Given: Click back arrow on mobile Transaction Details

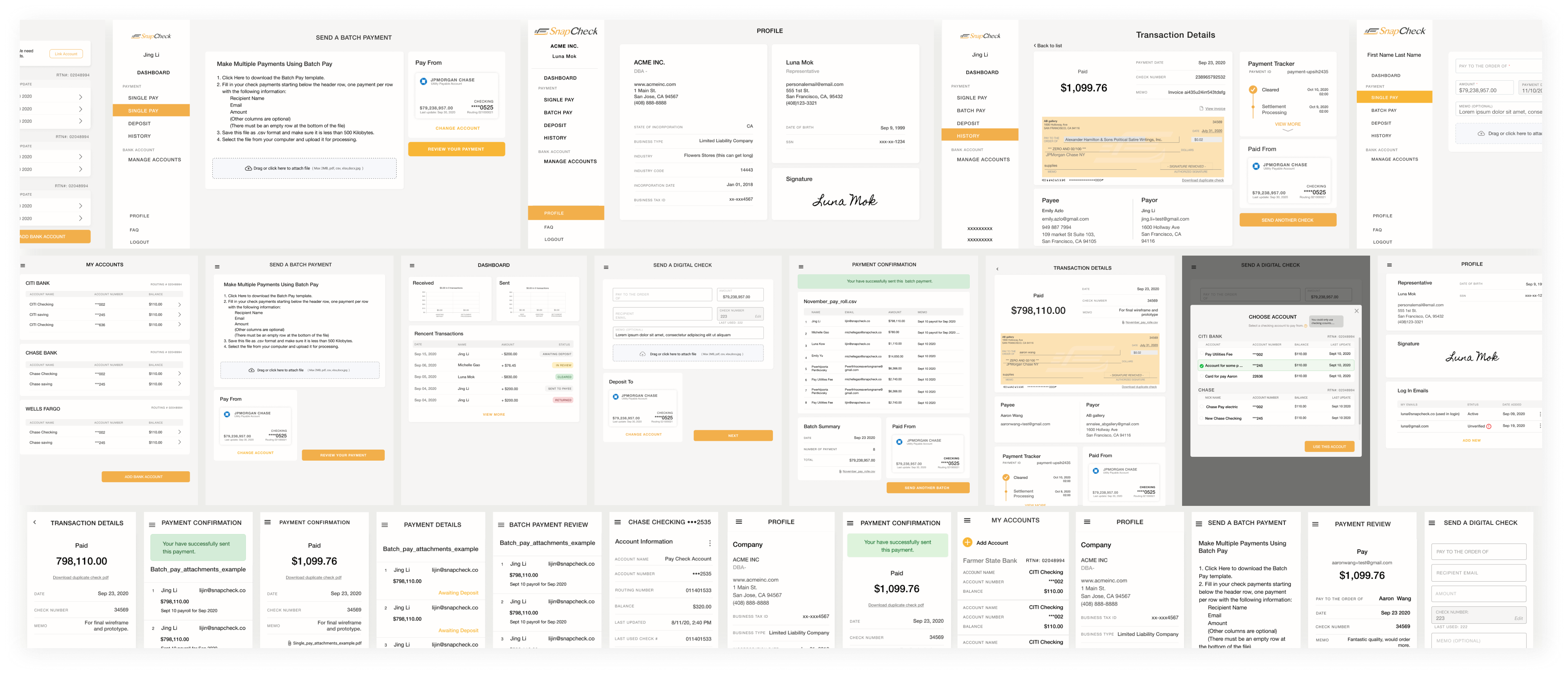Looking at the screenshot, I should click(35, 523).
